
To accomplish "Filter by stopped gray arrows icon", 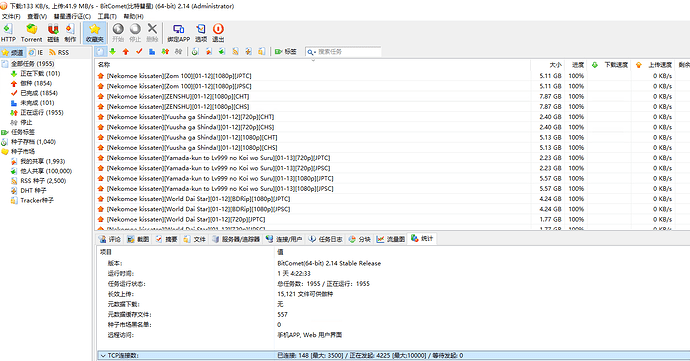I will point(178,52).
